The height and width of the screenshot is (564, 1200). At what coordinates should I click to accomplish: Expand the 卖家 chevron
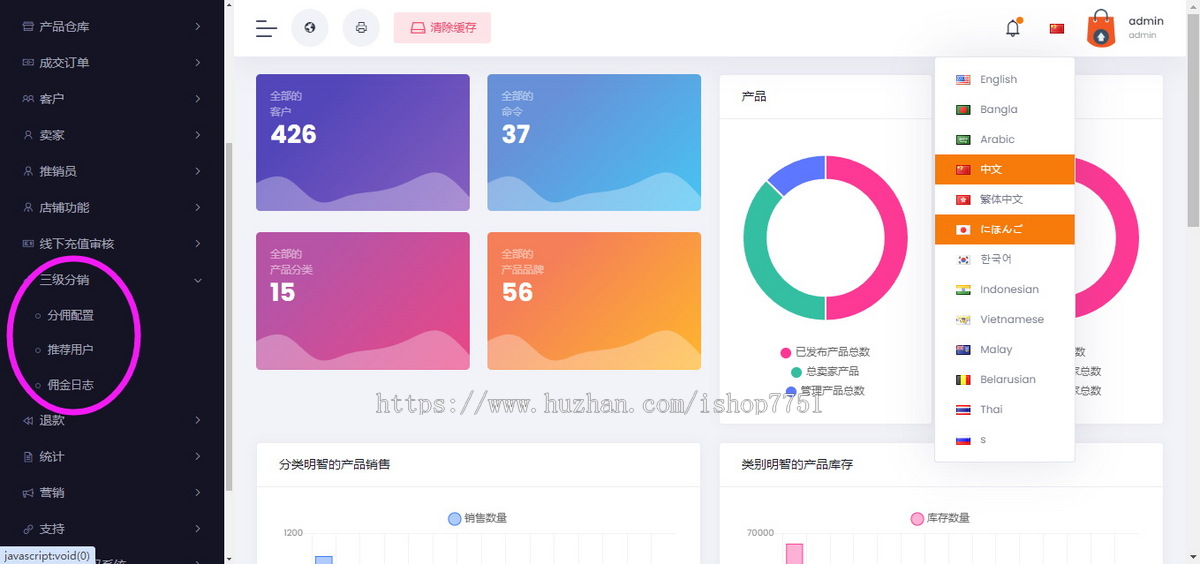click(198, 135)
